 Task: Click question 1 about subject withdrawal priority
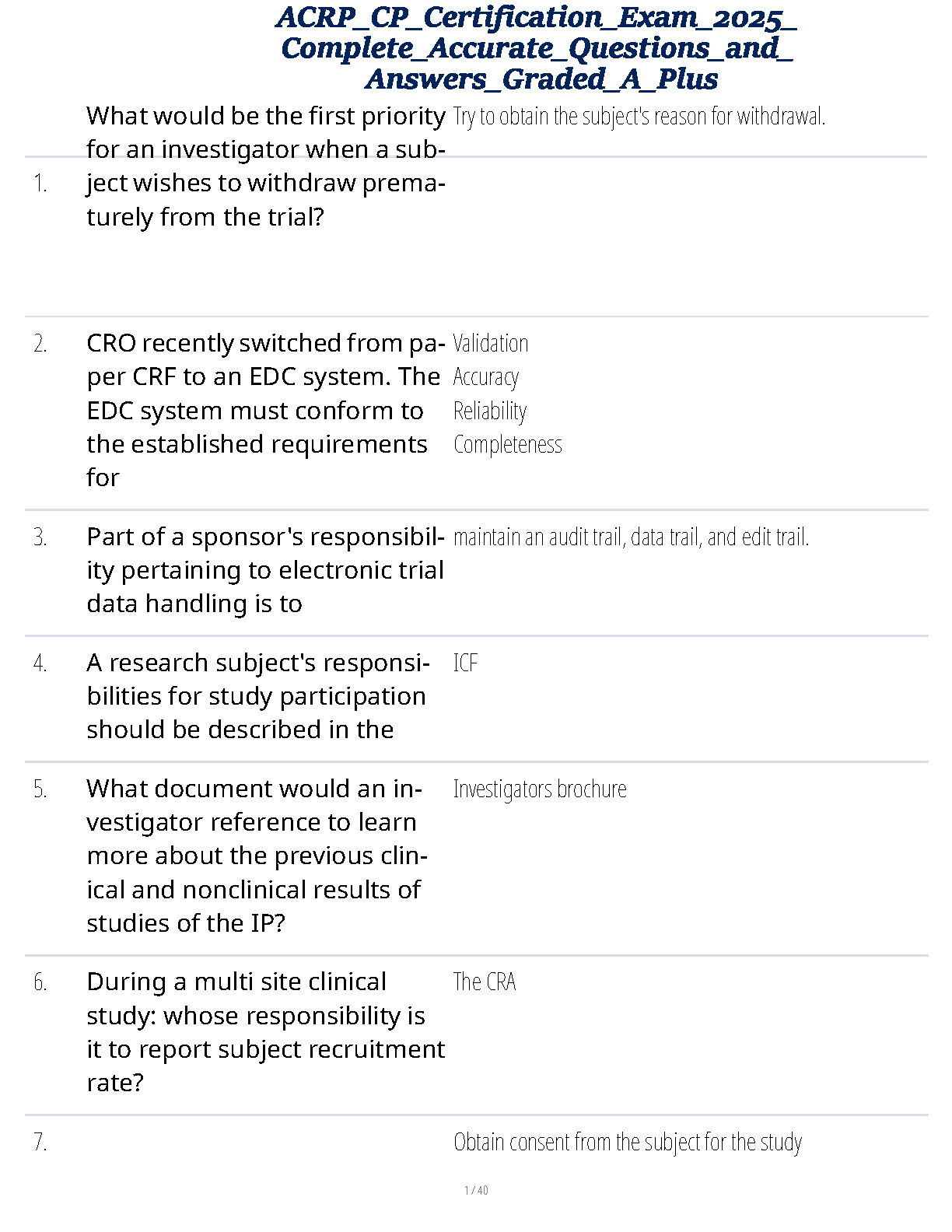pos(265,166)
